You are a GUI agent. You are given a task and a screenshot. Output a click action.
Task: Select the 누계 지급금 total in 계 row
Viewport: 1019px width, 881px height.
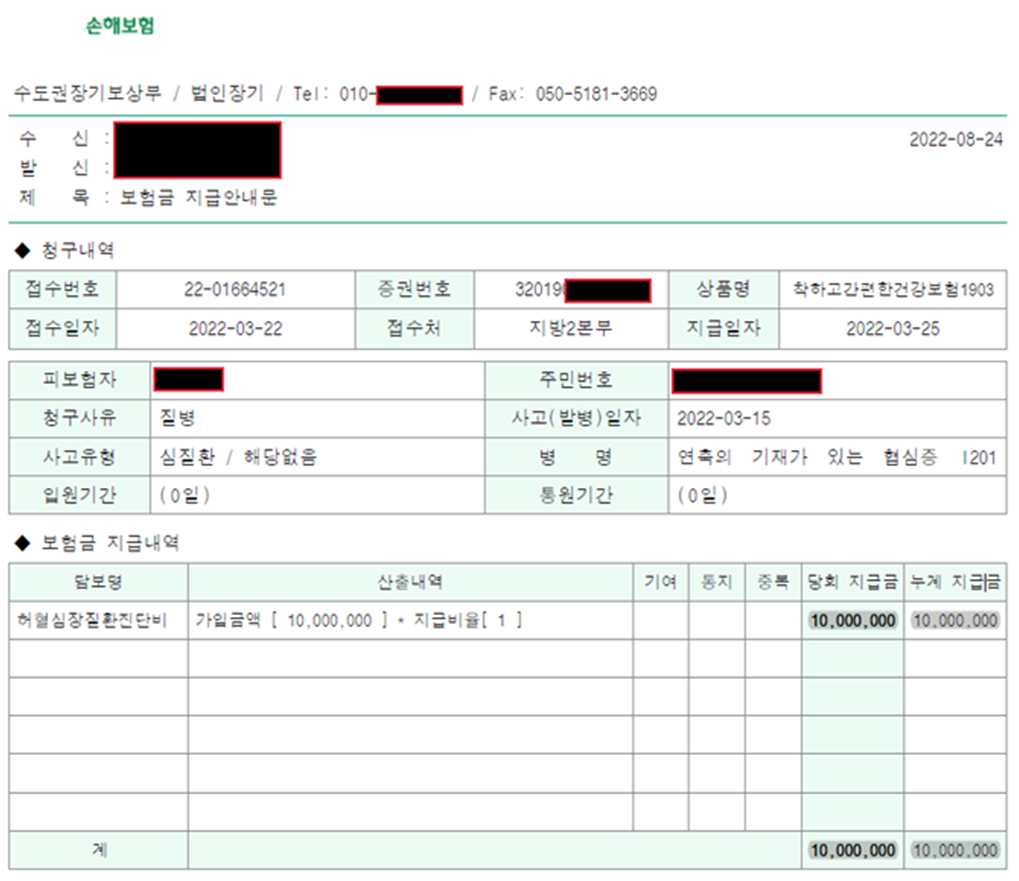[955, 850]
